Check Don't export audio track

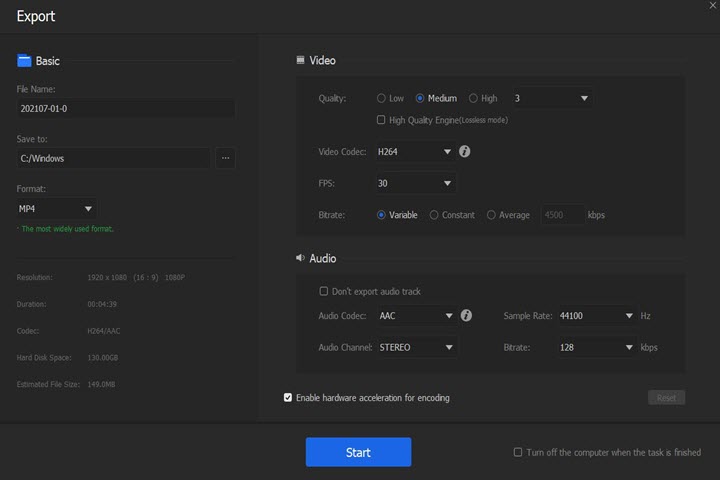click(323, 292)
